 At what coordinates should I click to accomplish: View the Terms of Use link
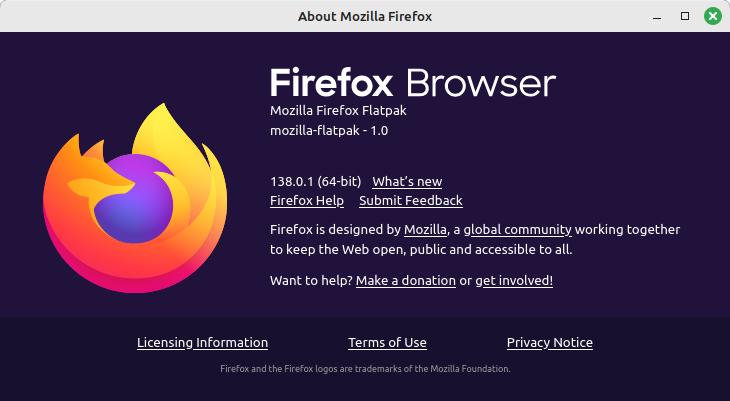tap(387, 343)
